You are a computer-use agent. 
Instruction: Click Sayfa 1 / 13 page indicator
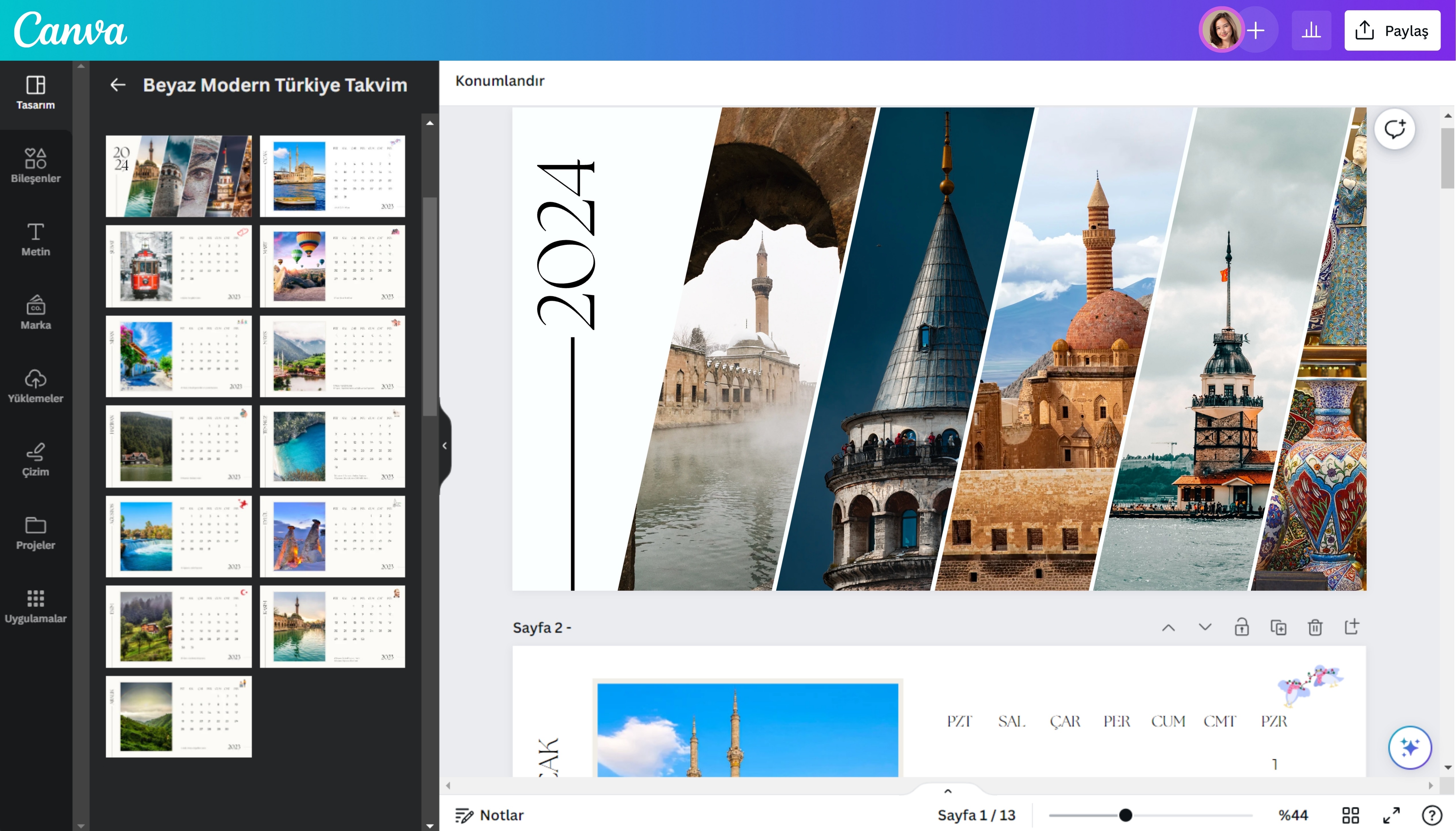click(976, 815)
